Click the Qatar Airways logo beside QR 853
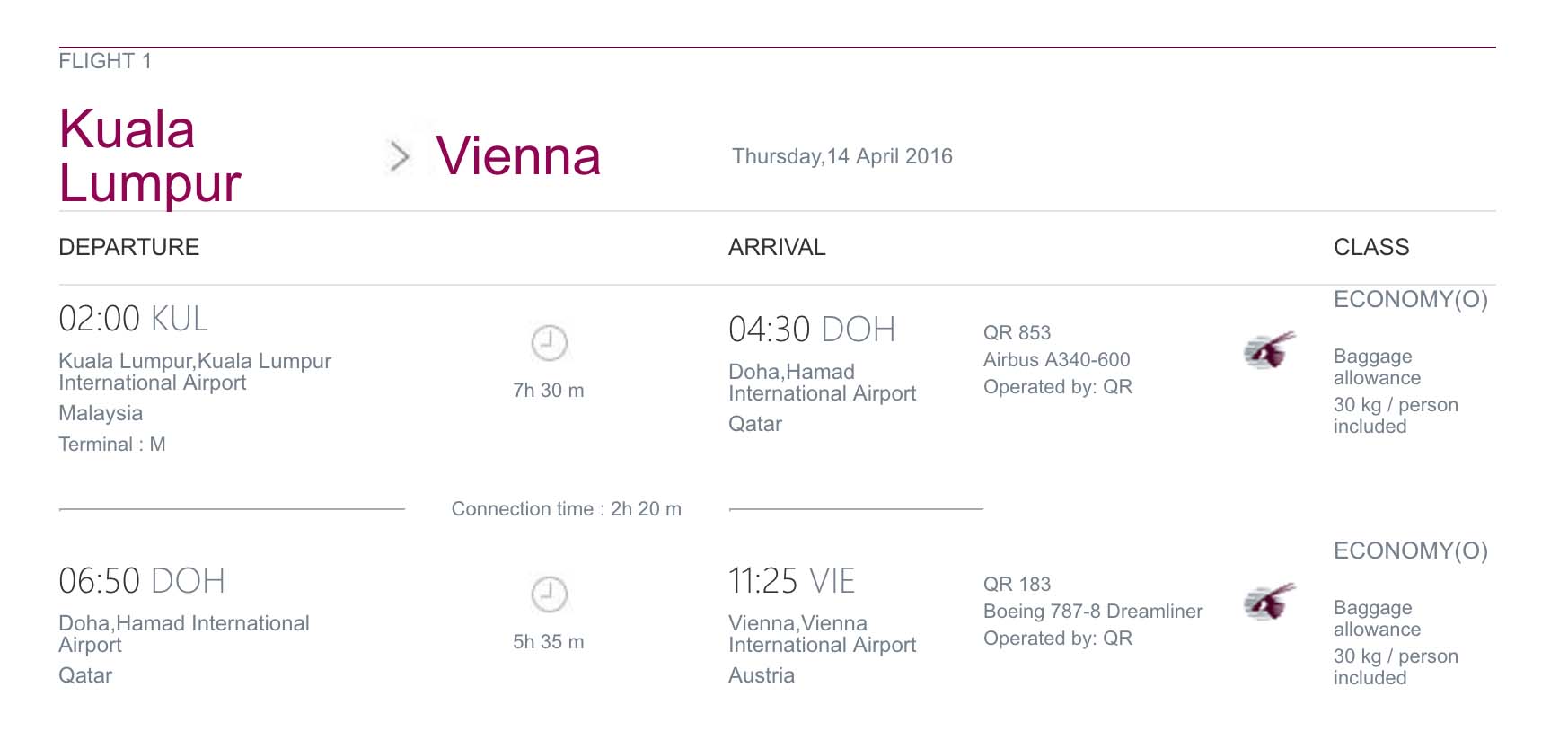Image resolution: width=1568 pixels, height=731 pixels. [x=1269, y=350]
